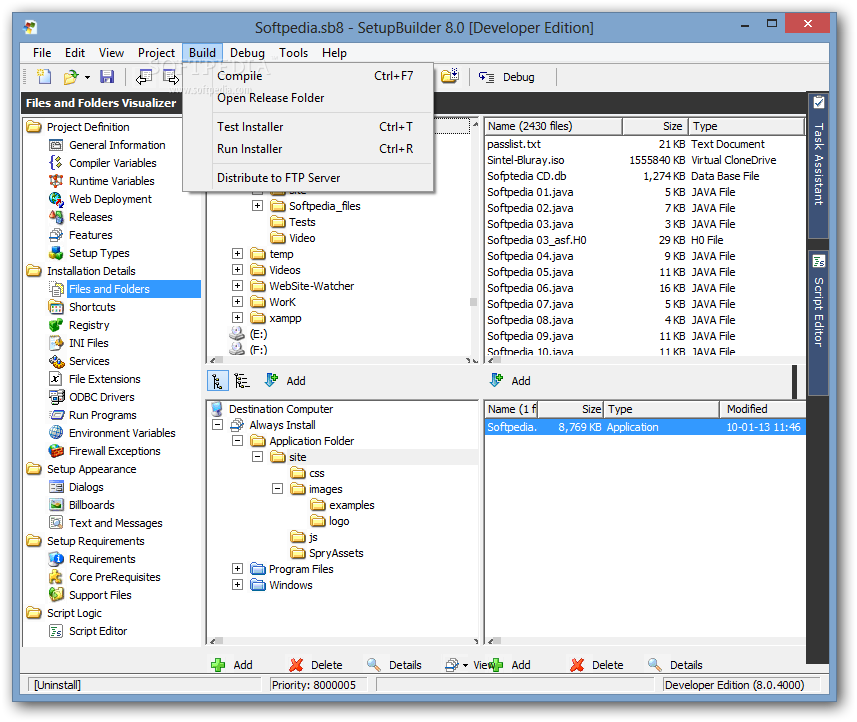Click the Core PreRequisites icon

coord(56,577)
